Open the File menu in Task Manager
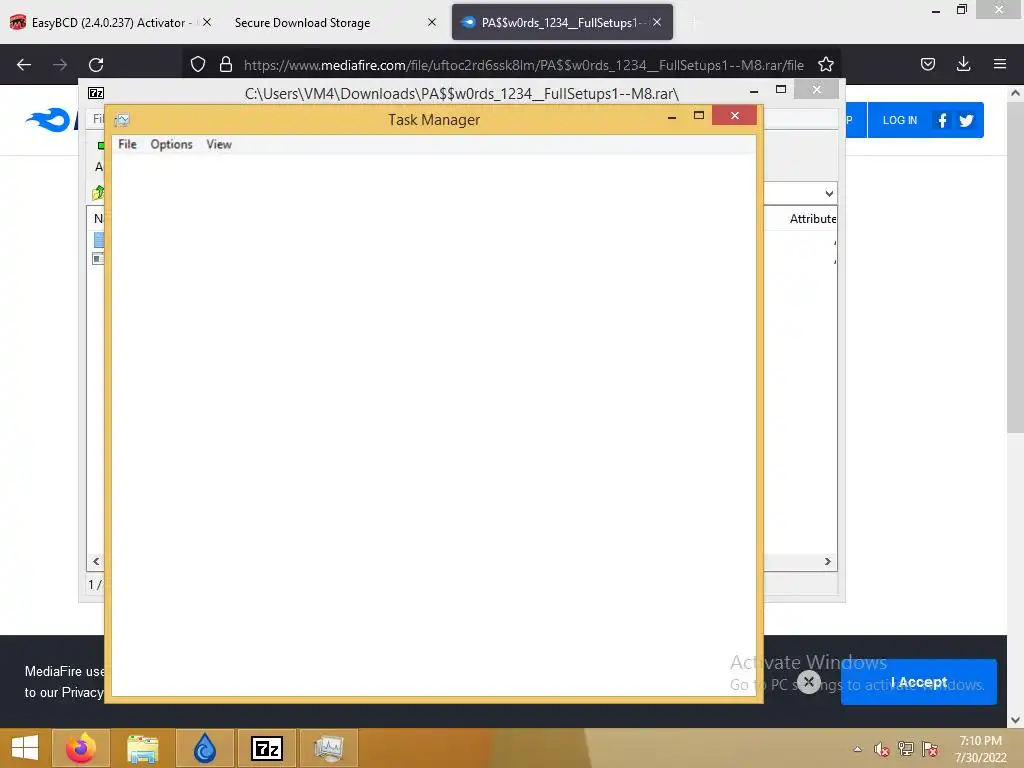Screen dimensions: 1024x768 [x=127, y=144]
